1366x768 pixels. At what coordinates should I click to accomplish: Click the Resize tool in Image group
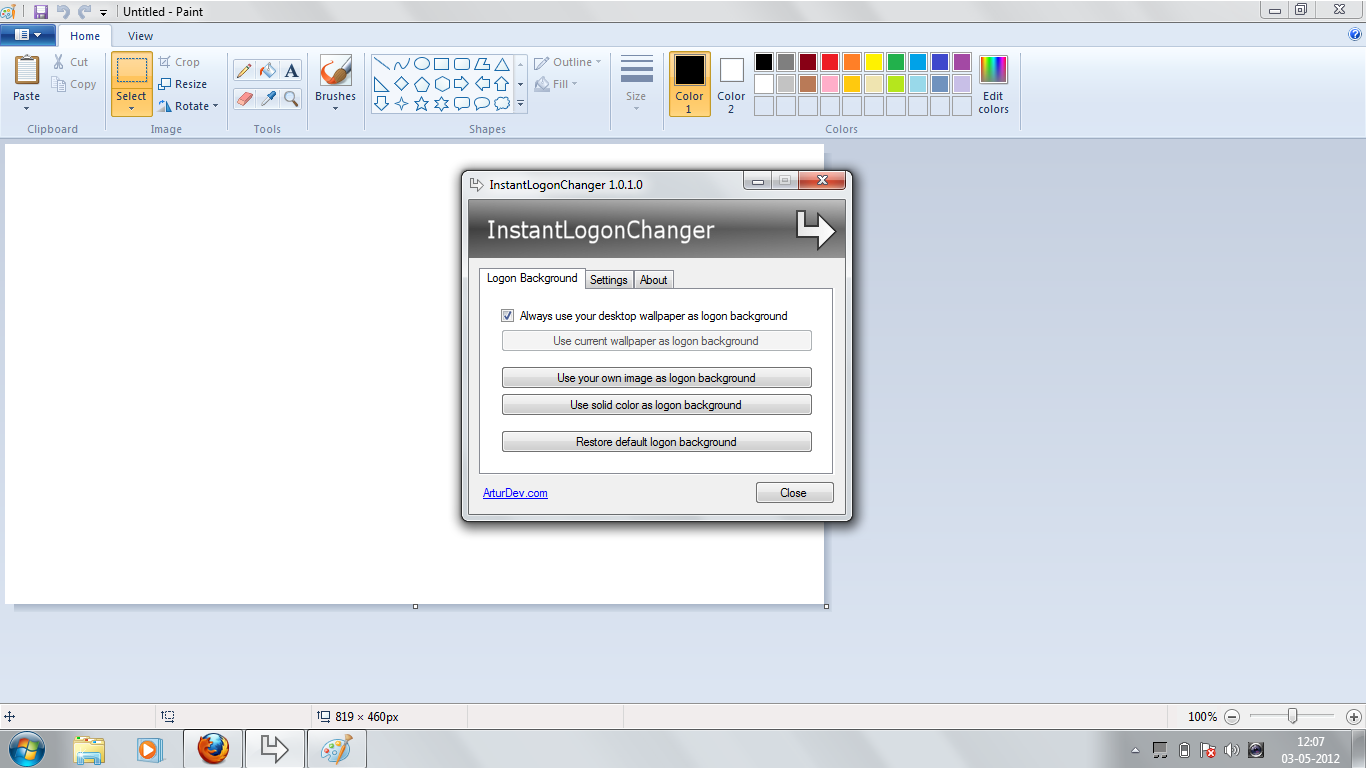182,84
